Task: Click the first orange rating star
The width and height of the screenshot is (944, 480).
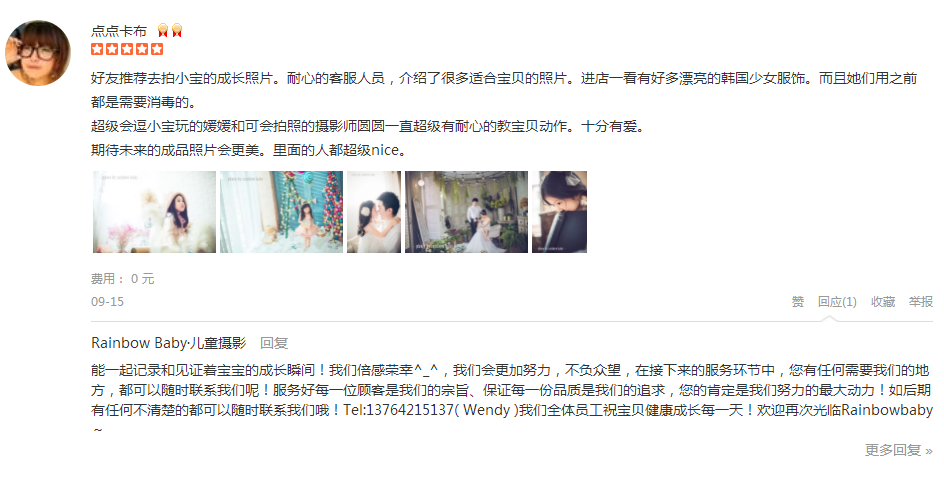Action: tap(98, 49)
